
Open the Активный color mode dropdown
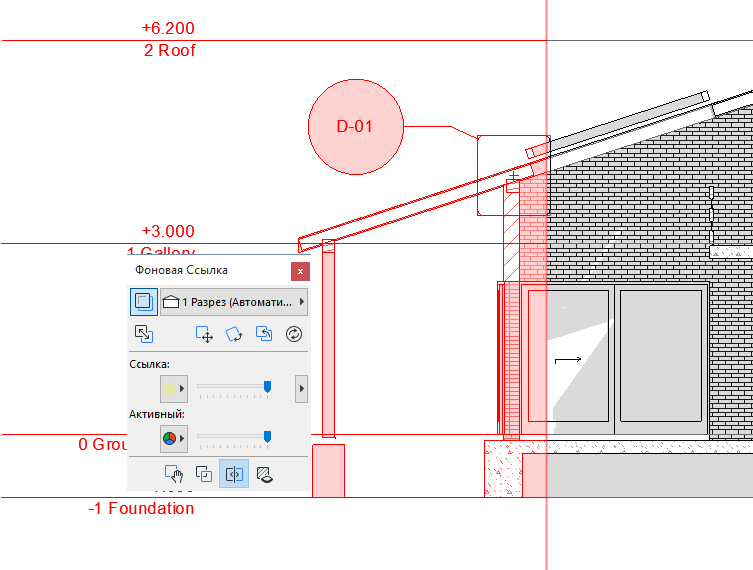pyautogui.click(x=174, y=438)
